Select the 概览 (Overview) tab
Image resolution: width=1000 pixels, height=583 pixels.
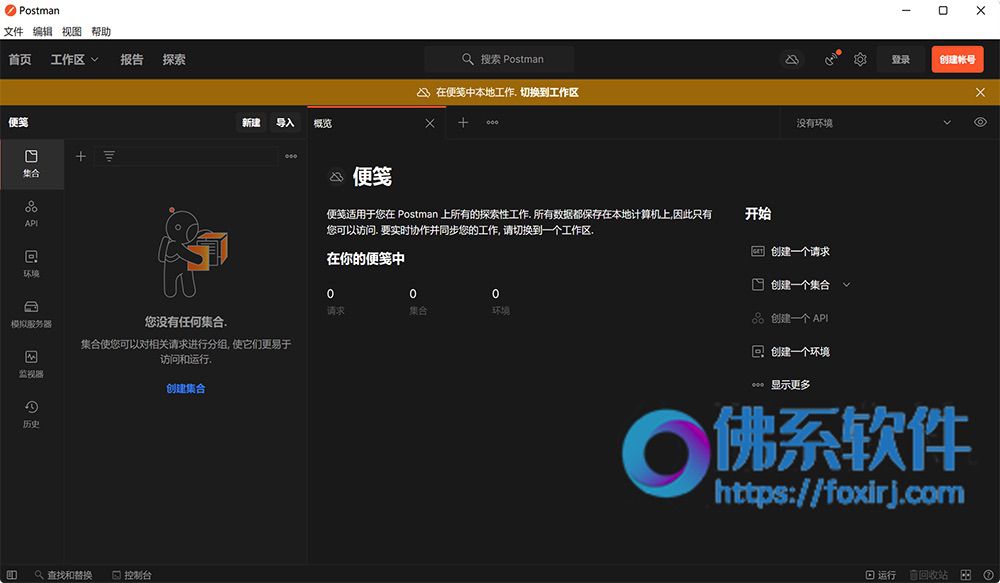point(376,123)
